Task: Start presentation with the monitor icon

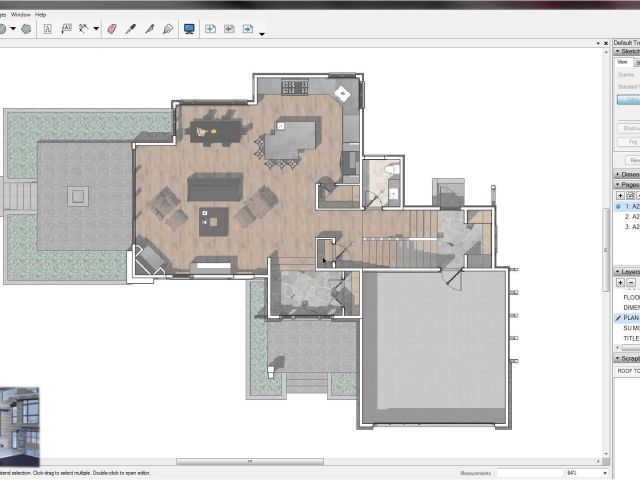Action: coord(189,29)
